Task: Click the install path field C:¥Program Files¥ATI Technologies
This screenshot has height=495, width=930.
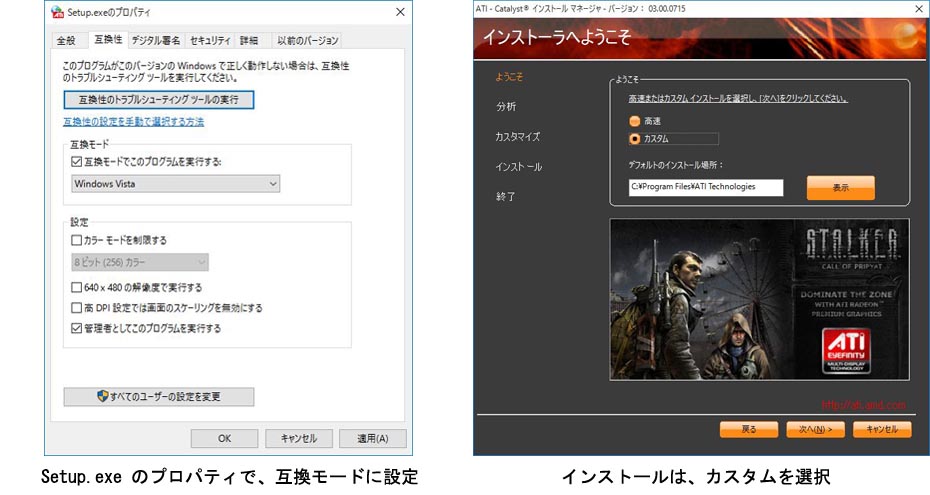Action: click(706, 187)
